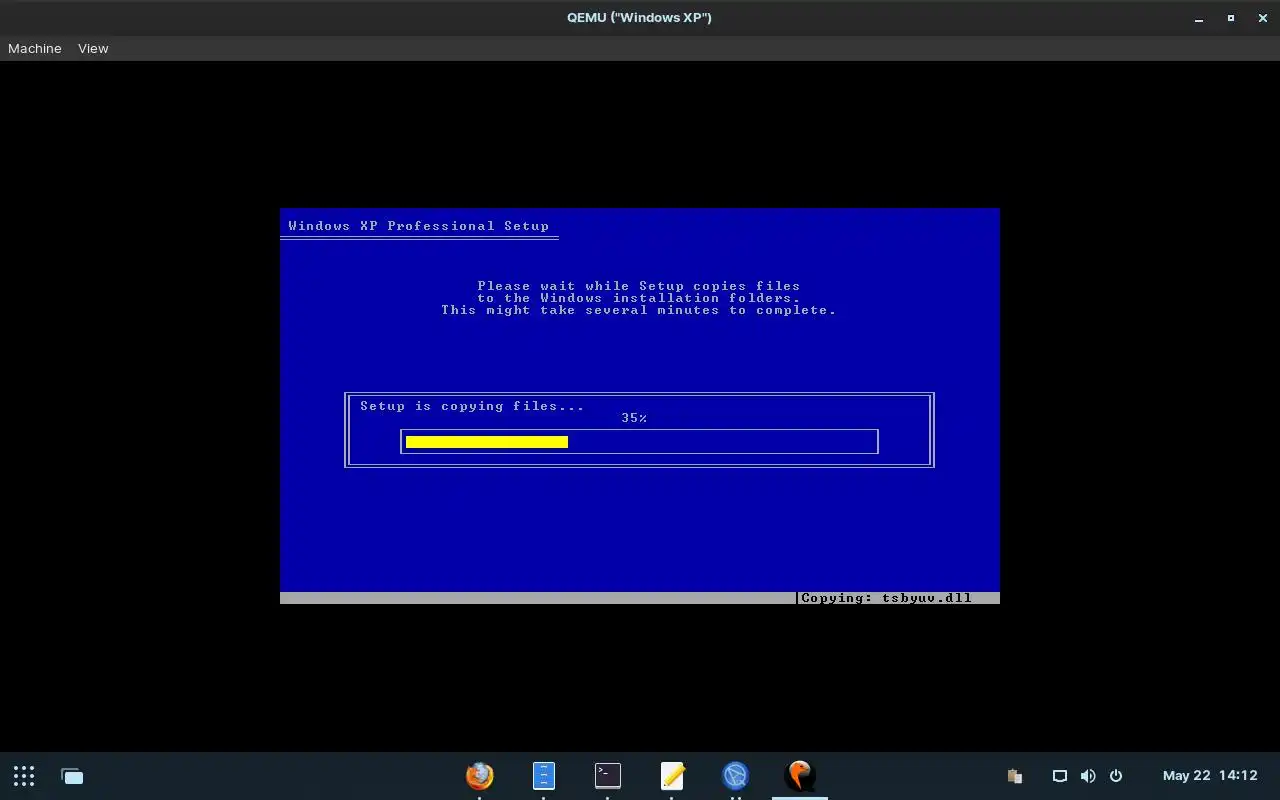Open the blue web browser icon
Image resolution: width=1280 pixels, height=800 pixels.
[x=736, y=775]
